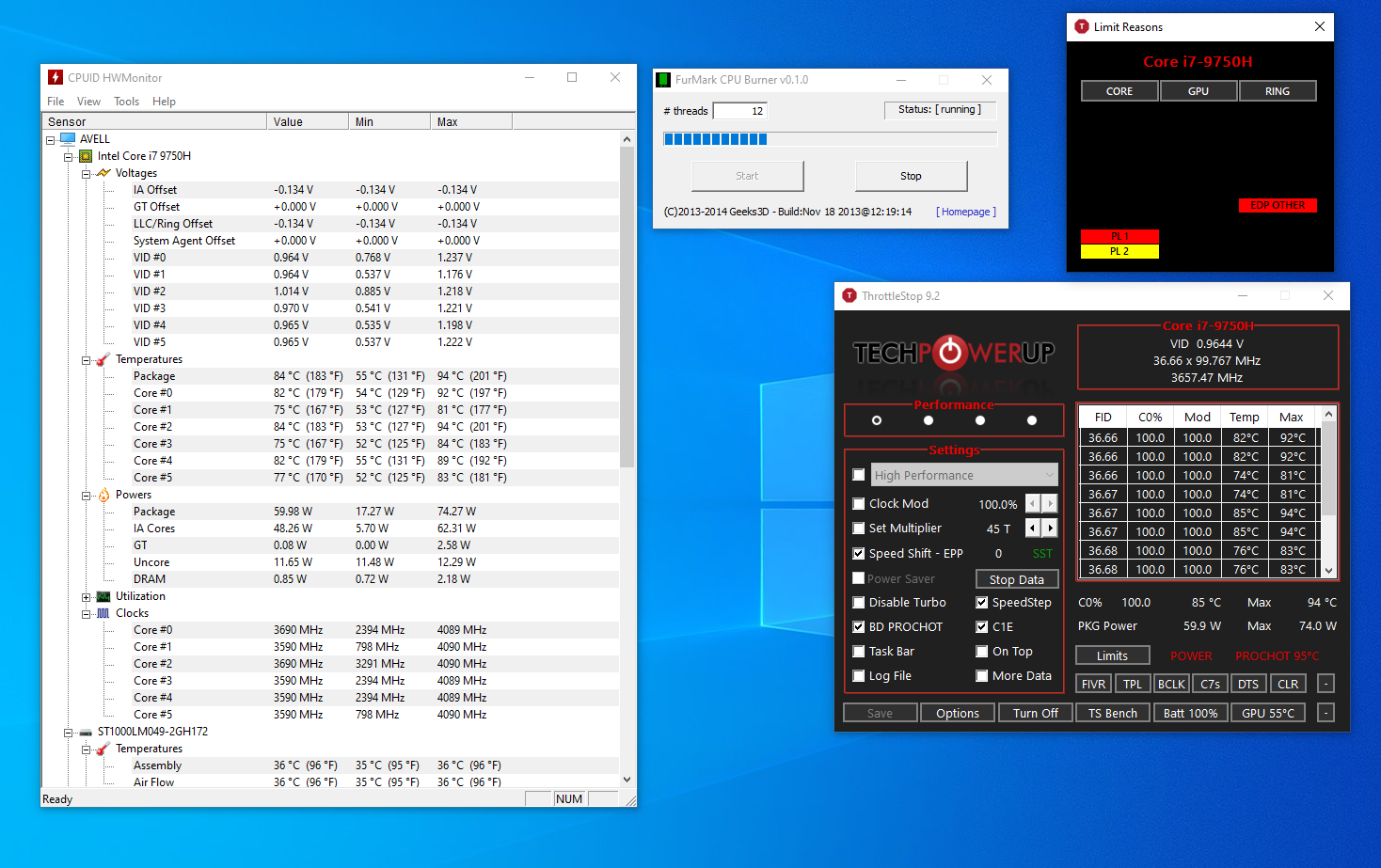
Task: Open the Help menu in HWMonitor
Action: coord(164,102)
